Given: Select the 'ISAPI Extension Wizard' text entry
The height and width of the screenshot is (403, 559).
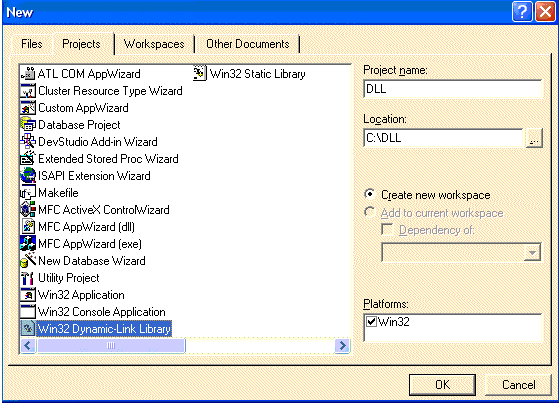Looking at the screenshot, I should coord(94,175).
